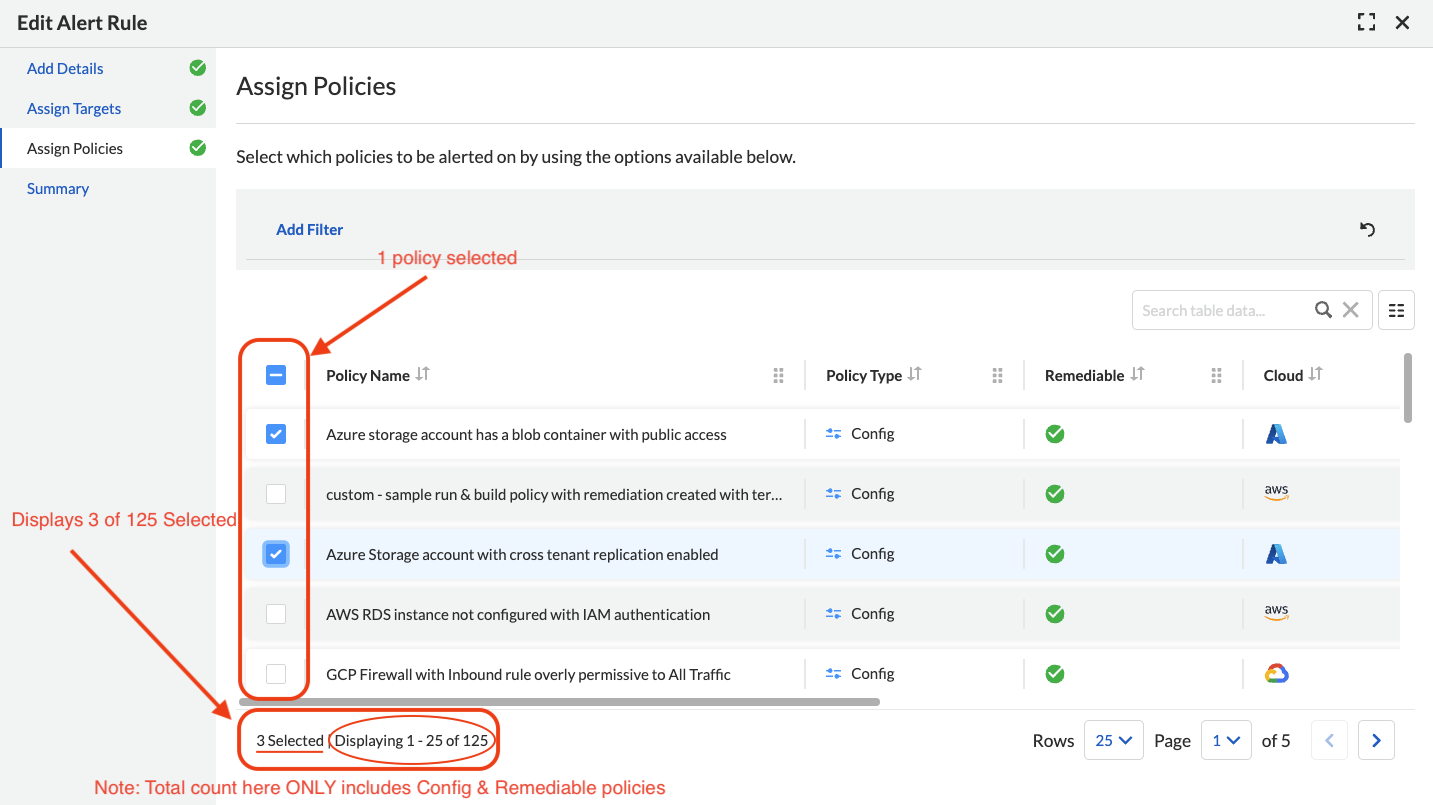The image size is (1433, 805).
Task: Sort by Policy Name arrows icon
Action: 422,374
